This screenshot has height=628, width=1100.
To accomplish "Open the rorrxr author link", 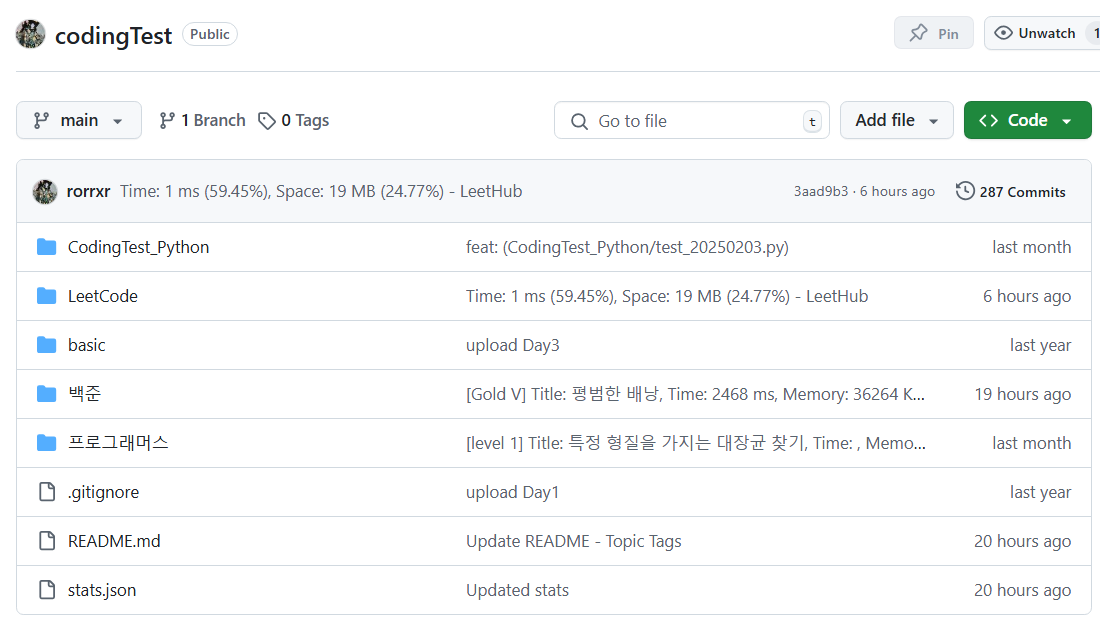I will click(88, 192).
